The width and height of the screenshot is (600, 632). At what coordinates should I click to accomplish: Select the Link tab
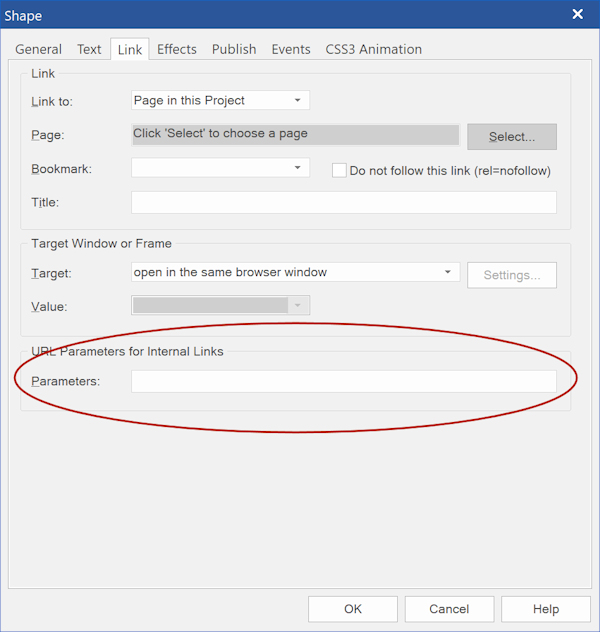(x=130, y=50)
